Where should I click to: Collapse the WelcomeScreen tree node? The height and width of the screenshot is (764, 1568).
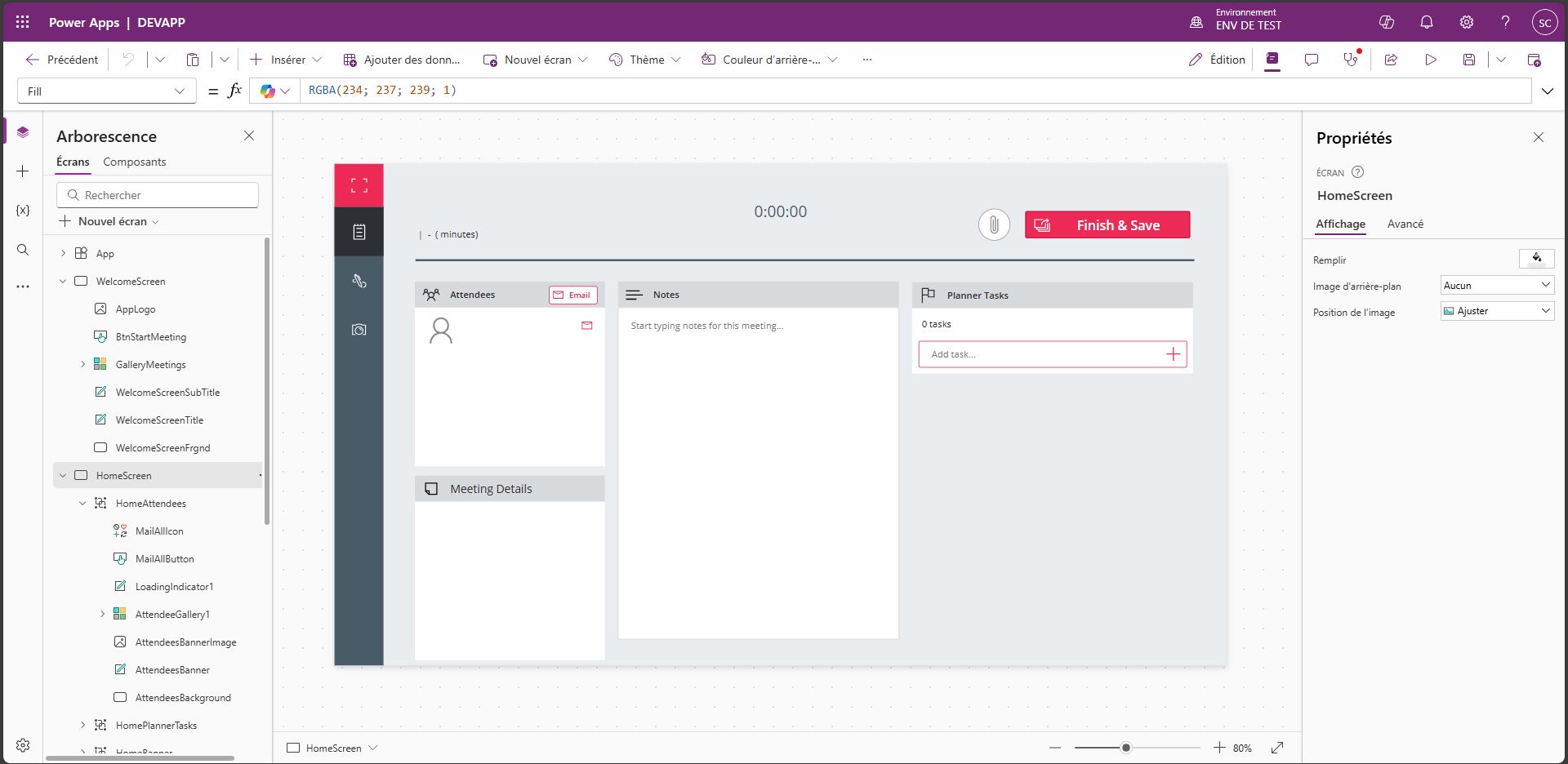coord(63,282)
